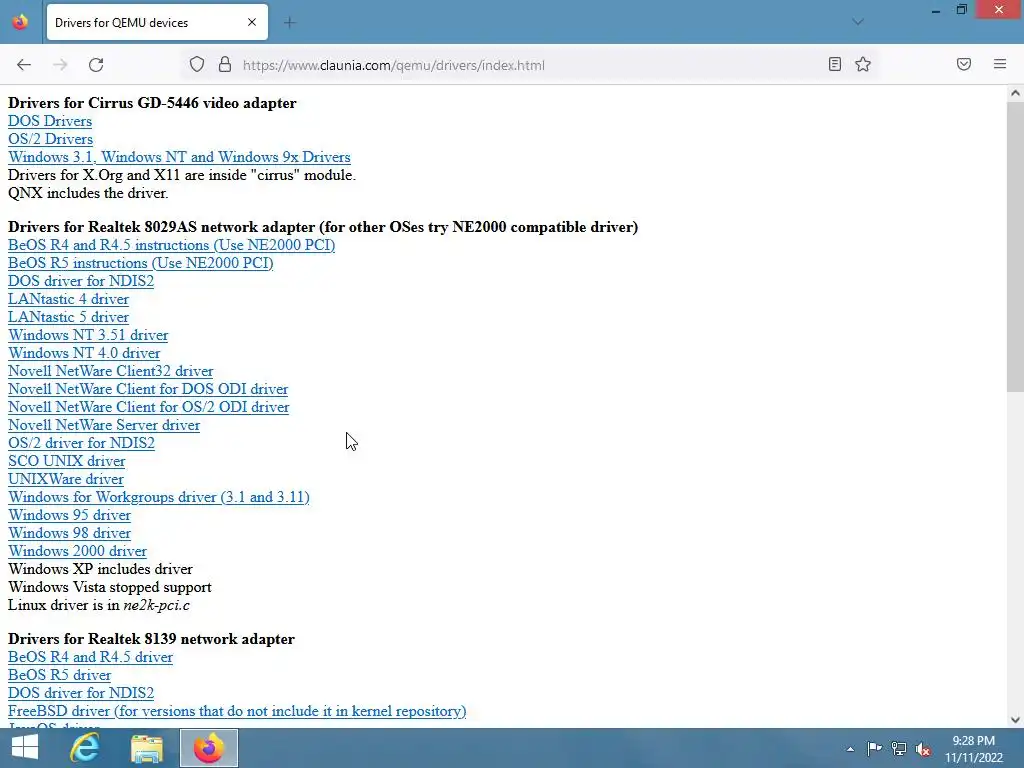Open BeOS R4 and R4.5 instructions link
This screenshot has width=1024, height=768.
[171, 245]
